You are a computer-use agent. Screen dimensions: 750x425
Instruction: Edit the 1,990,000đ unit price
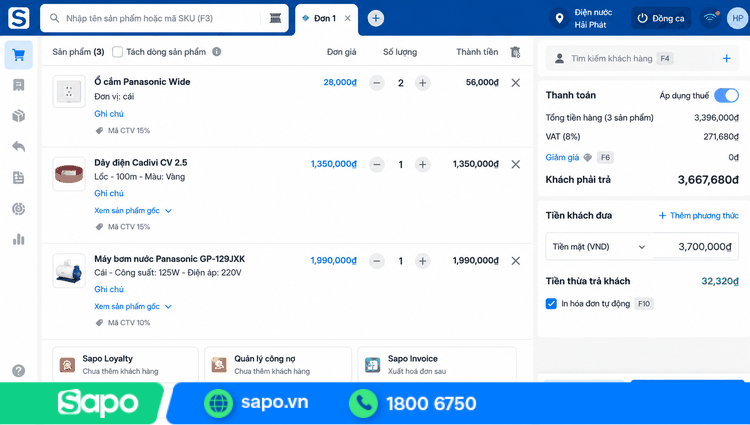pyautogui.click(x=334, y=261)
